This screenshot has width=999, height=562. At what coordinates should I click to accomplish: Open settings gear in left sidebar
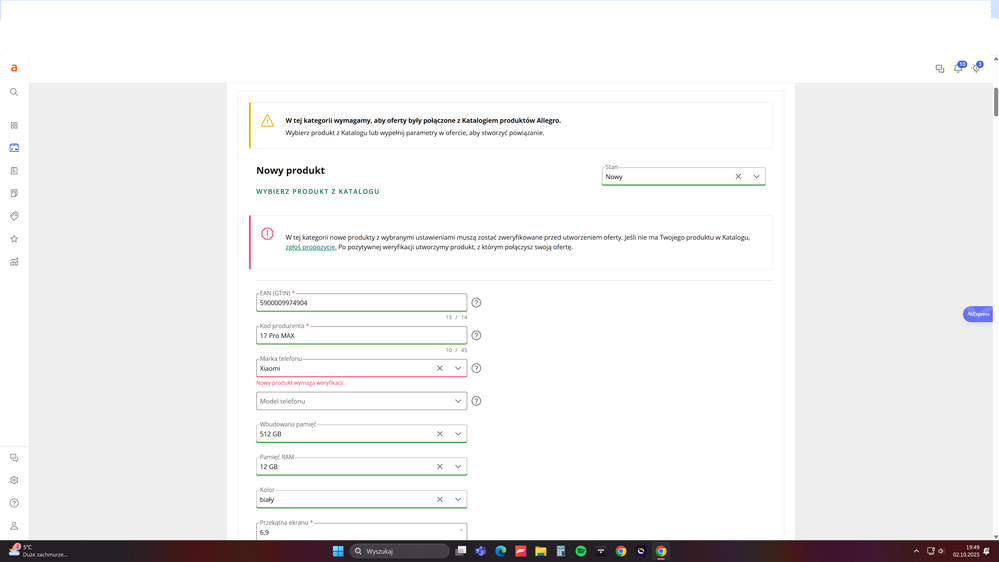14,480
